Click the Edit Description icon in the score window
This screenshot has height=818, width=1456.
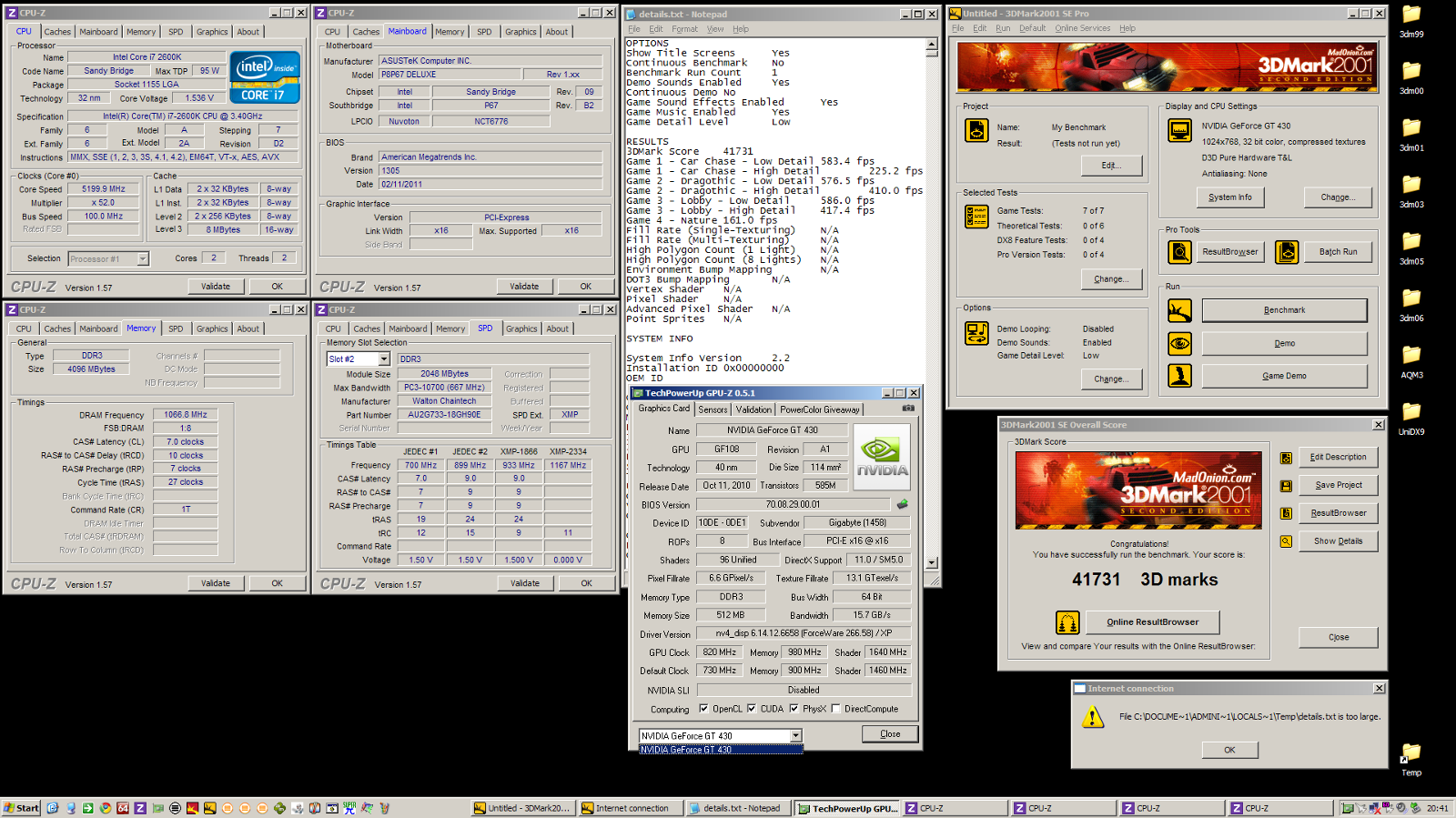click(1286, 458)
